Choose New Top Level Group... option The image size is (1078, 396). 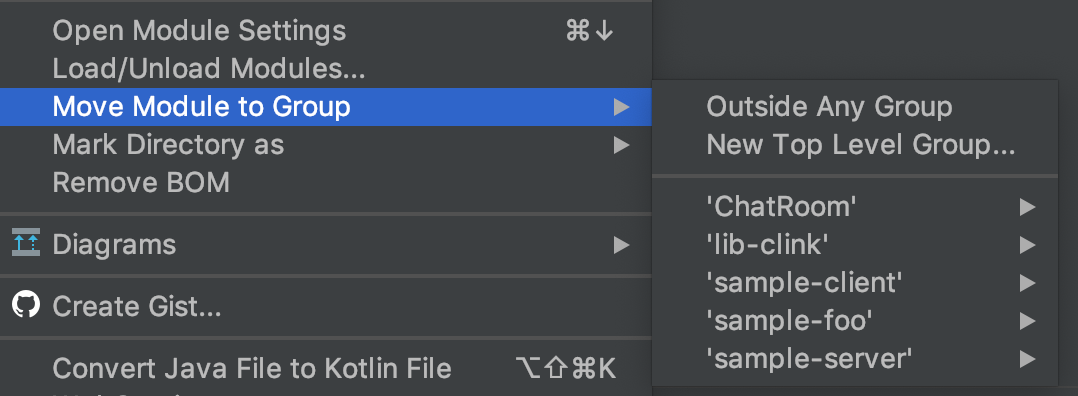pyautogui.click(x=855, y=145)
